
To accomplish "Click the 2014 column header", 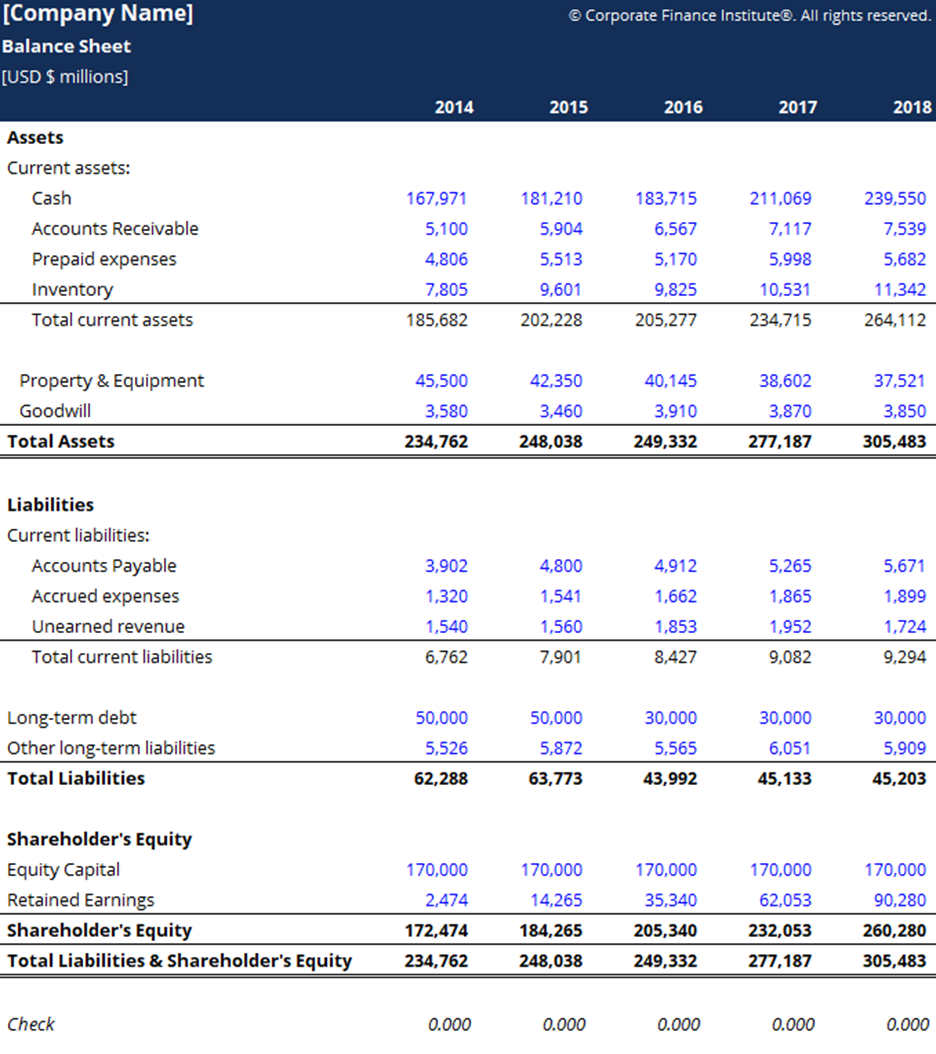I will click(x=454, y=107).
